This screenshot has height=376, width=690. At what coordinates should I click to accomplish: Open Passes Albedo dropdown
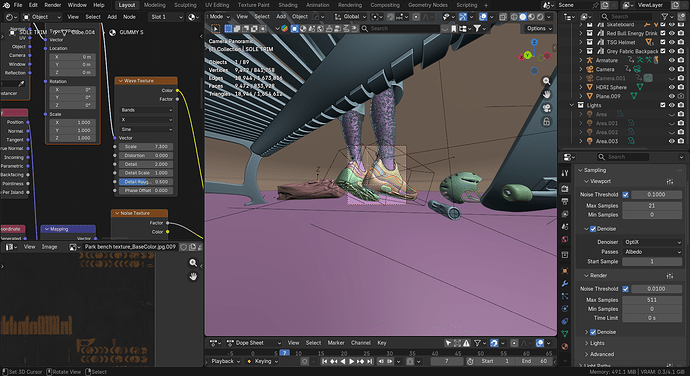coord(652,252)
